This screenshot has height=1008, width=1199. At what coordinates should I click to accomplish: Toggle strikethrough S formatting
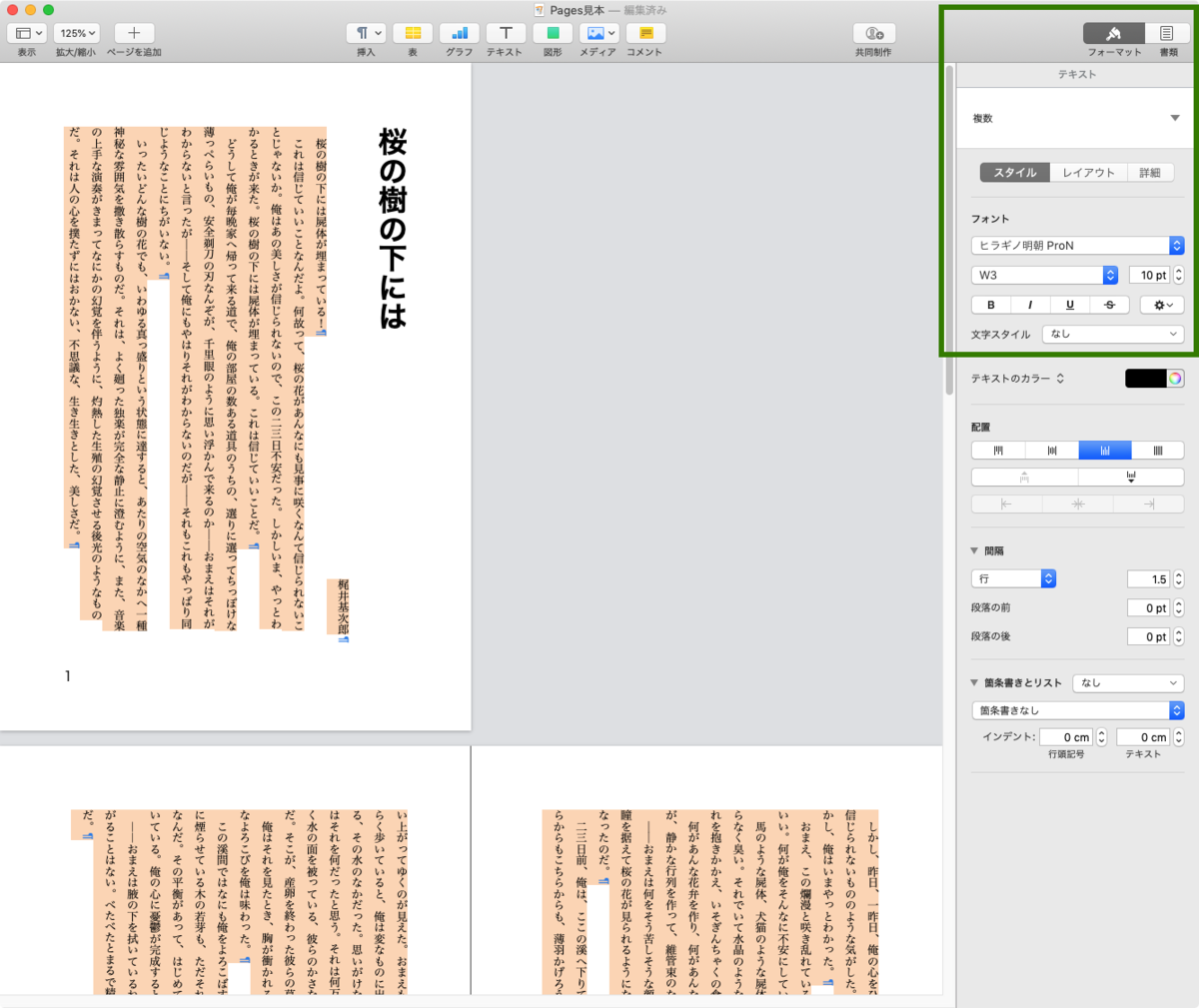1109,305
